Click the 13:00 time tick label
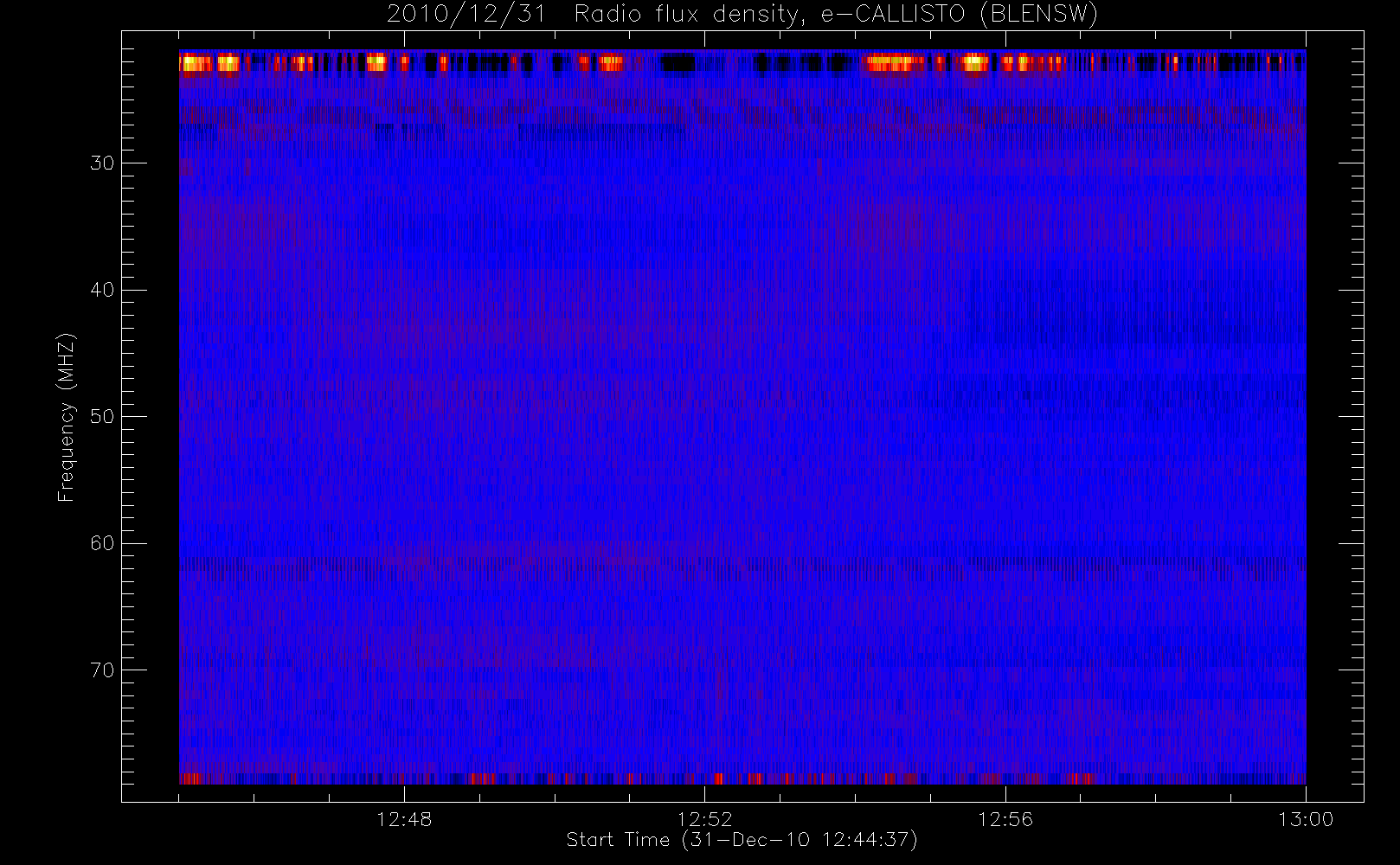The image size is (1400, 865). 1306,819
